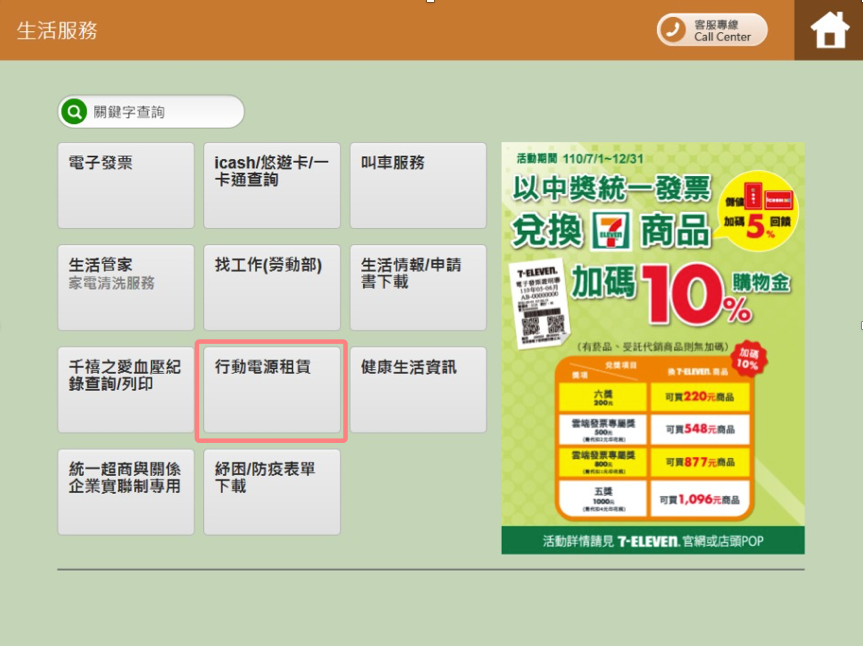
Task: Click 活動詳情請見 7-ELEVEN banner footer
Action: coord(653,540)
